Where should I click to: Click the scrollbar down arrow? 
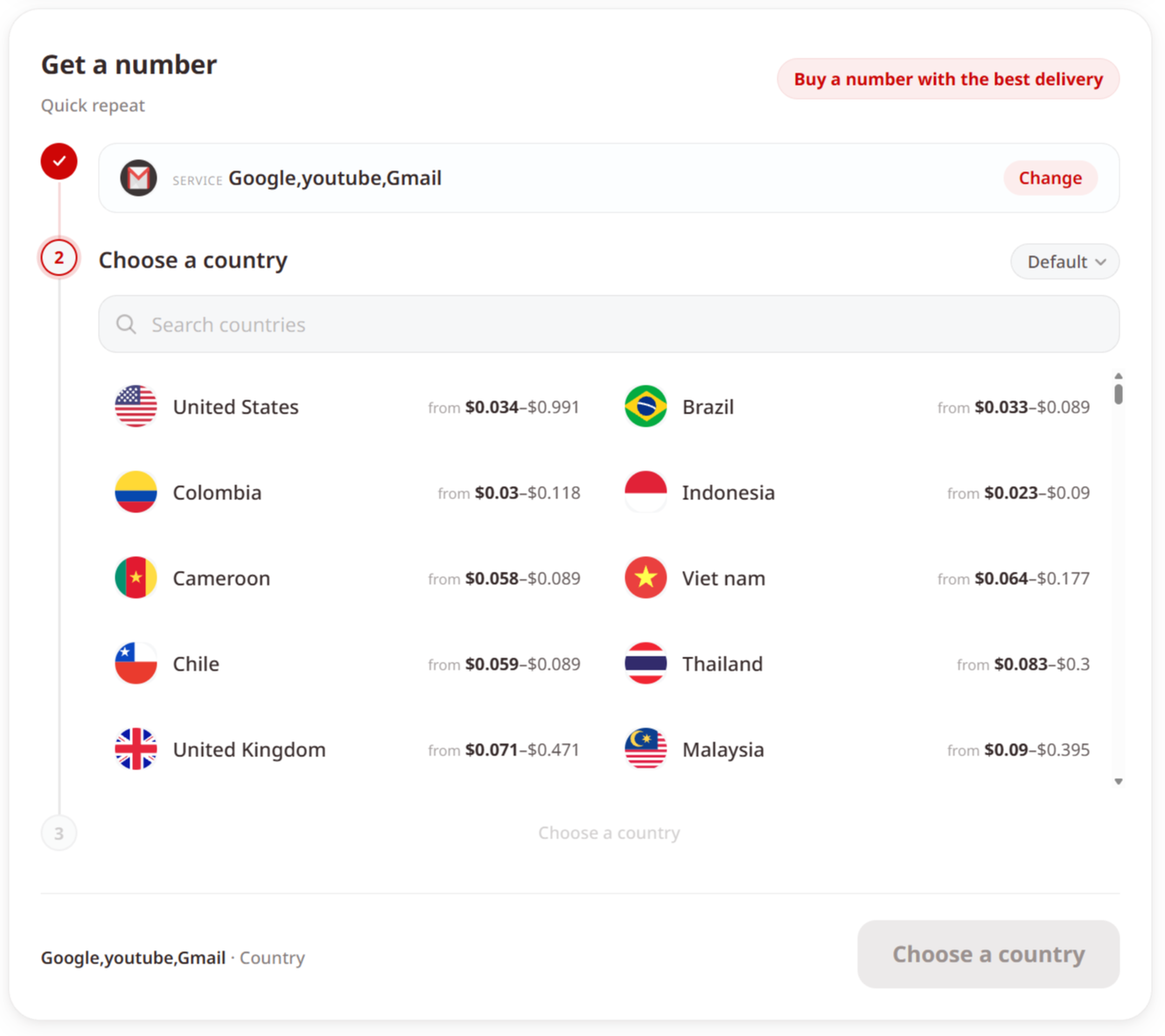coord(1119,782)
